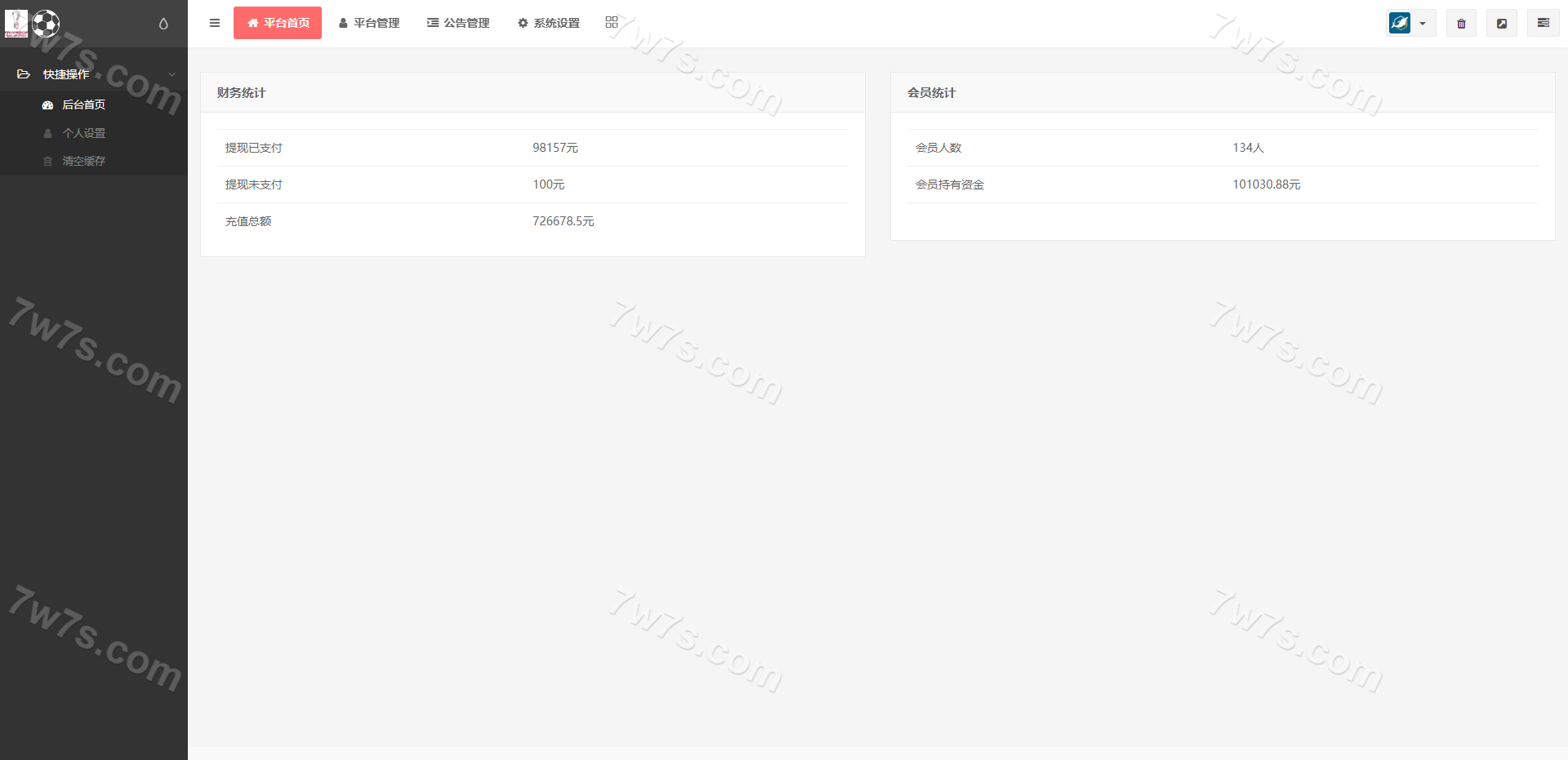The width and height of the screenshot is (1568, 760).
Task: Collapse the 快捷操作 sidebar group
Action: tap(66, 74)
